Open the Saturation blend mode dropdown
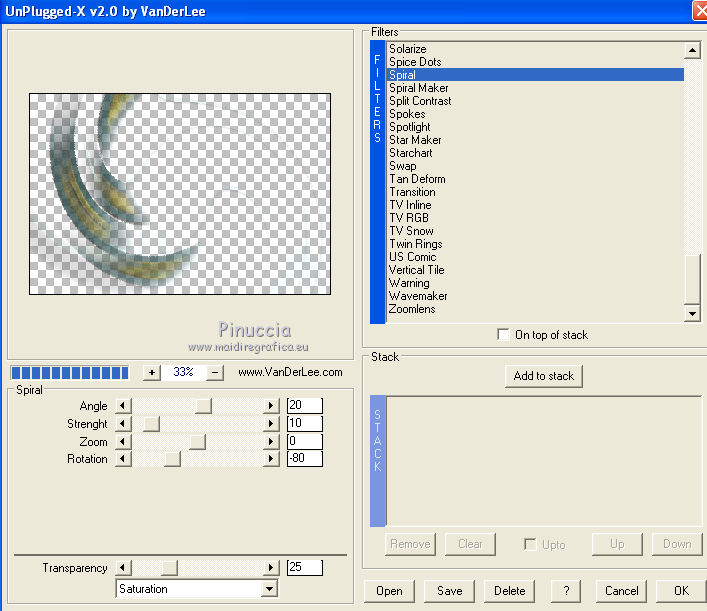Screen dimensions: 707x611 pyautogui.click(x=268, y=589)
